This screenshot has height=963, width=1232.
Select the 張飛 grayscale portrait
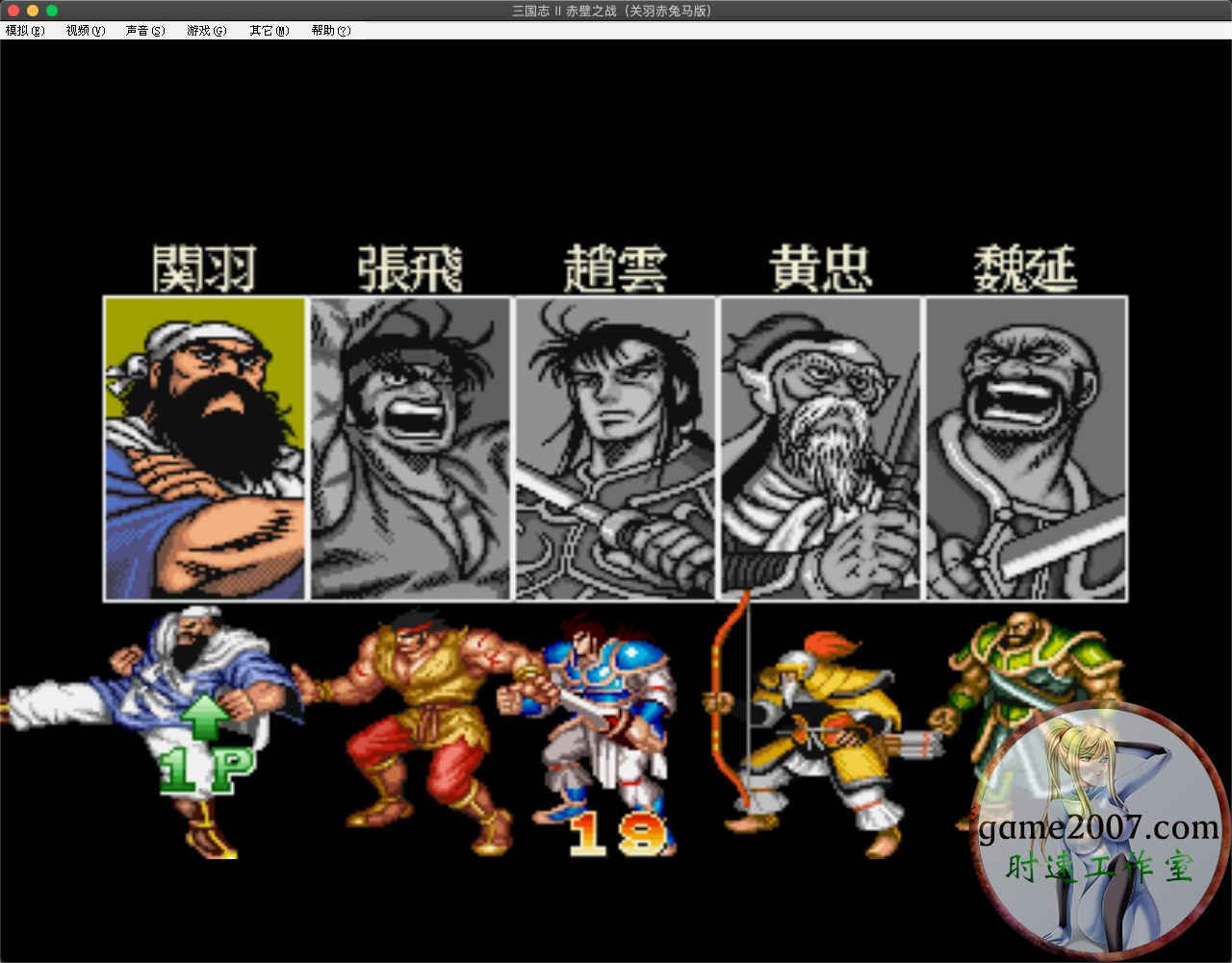tap(410, 448)
